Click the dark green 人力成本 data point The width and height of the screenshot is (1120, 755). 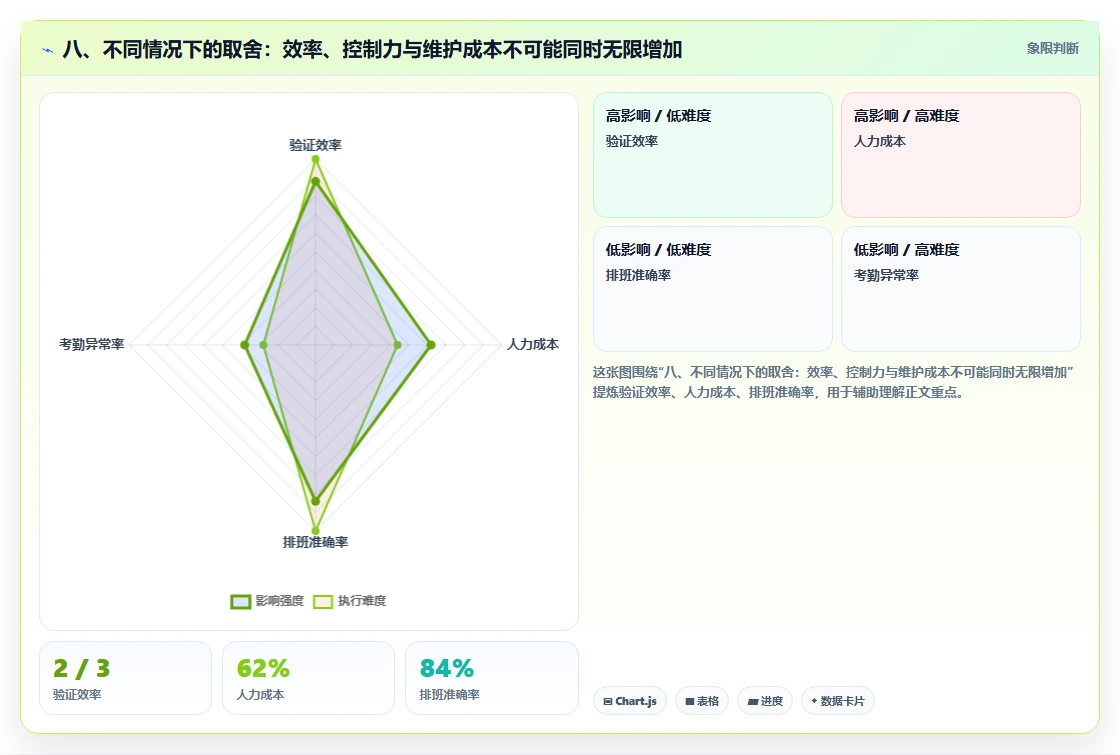click(x=431, y=345)
